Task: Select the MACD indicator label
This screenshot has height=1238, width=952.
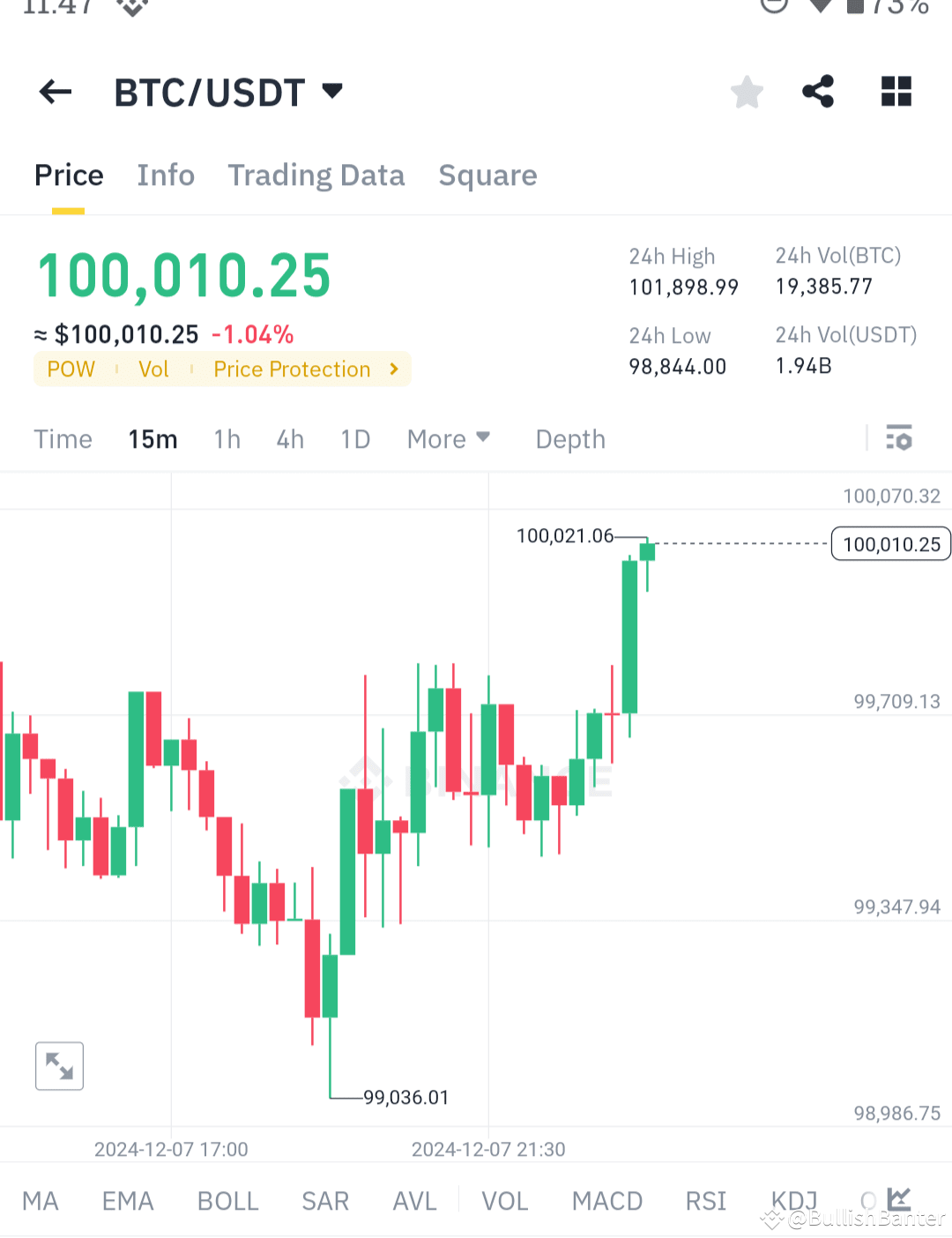Action: (x=607, y=1200)
